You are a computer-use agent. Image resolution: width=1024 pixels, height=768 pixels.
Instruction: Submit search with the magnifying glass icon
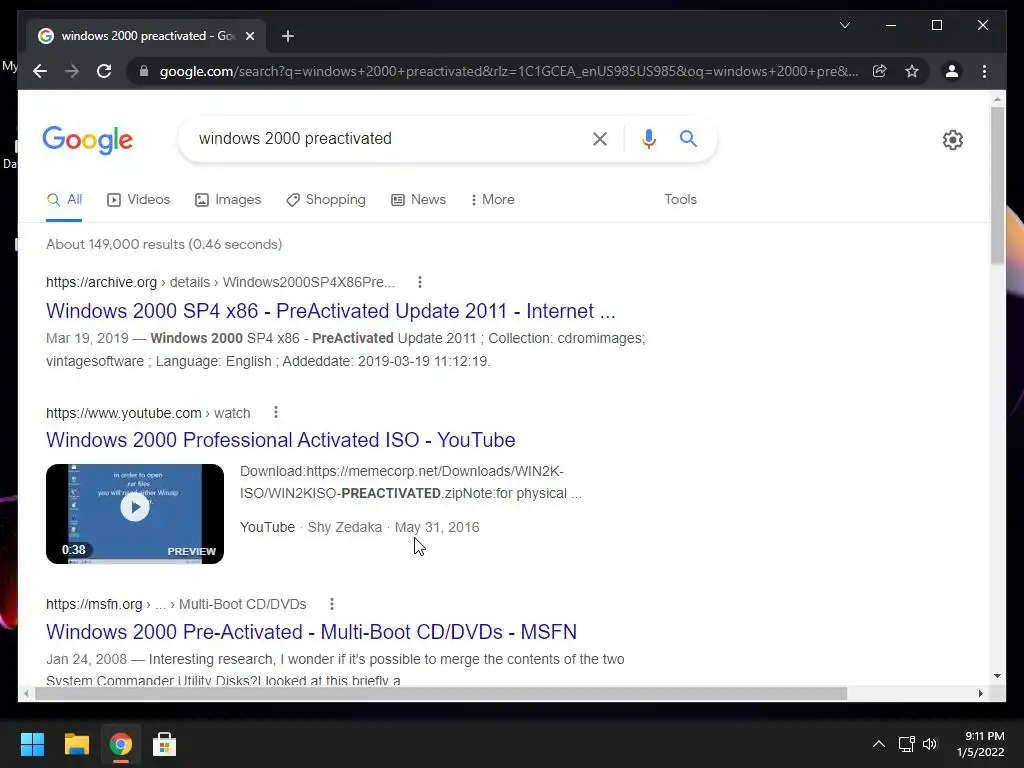(x=688, y=138)
